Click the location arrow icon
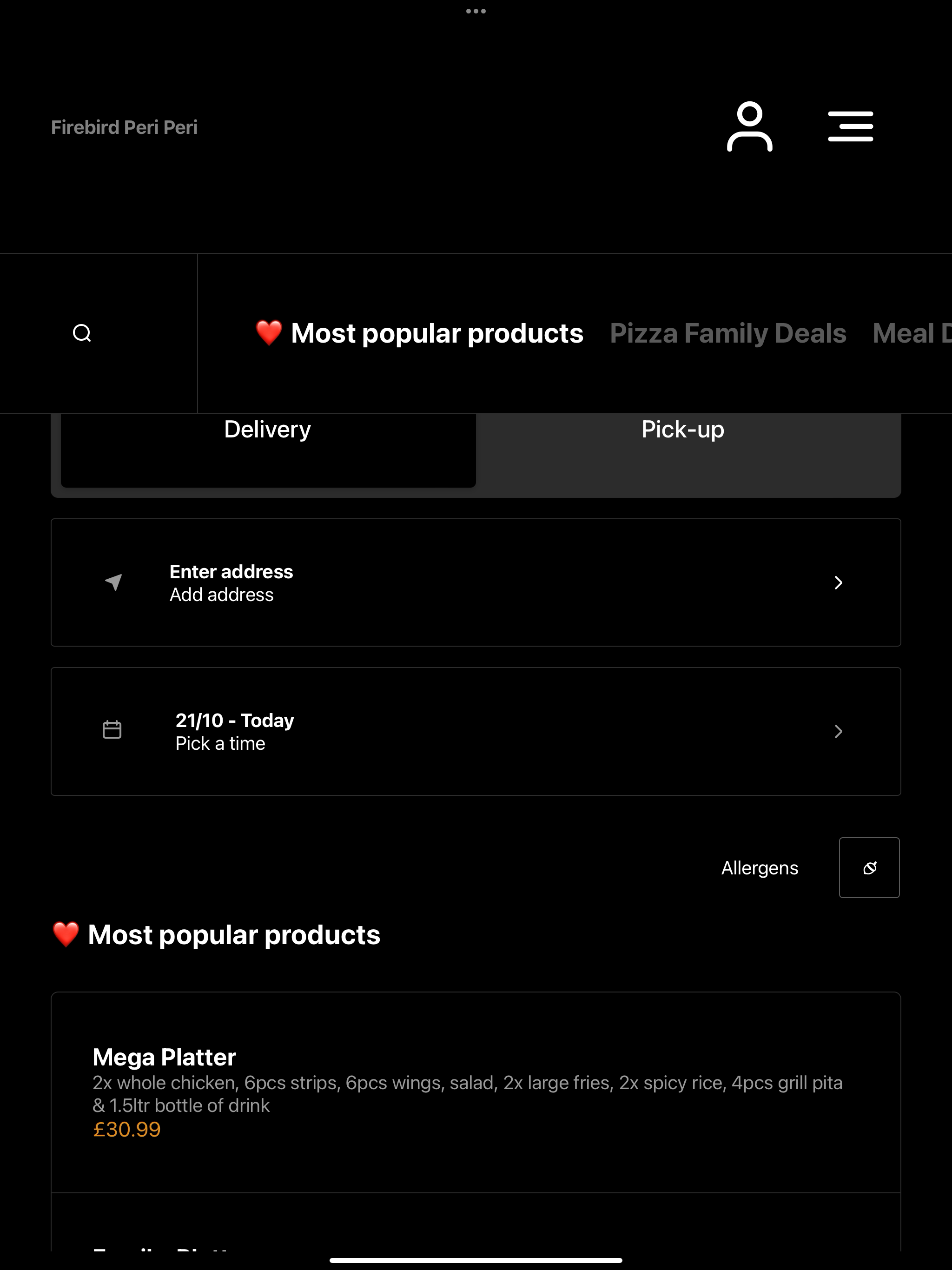This screenshot has height=1270, width=952. tap(114, 582)
